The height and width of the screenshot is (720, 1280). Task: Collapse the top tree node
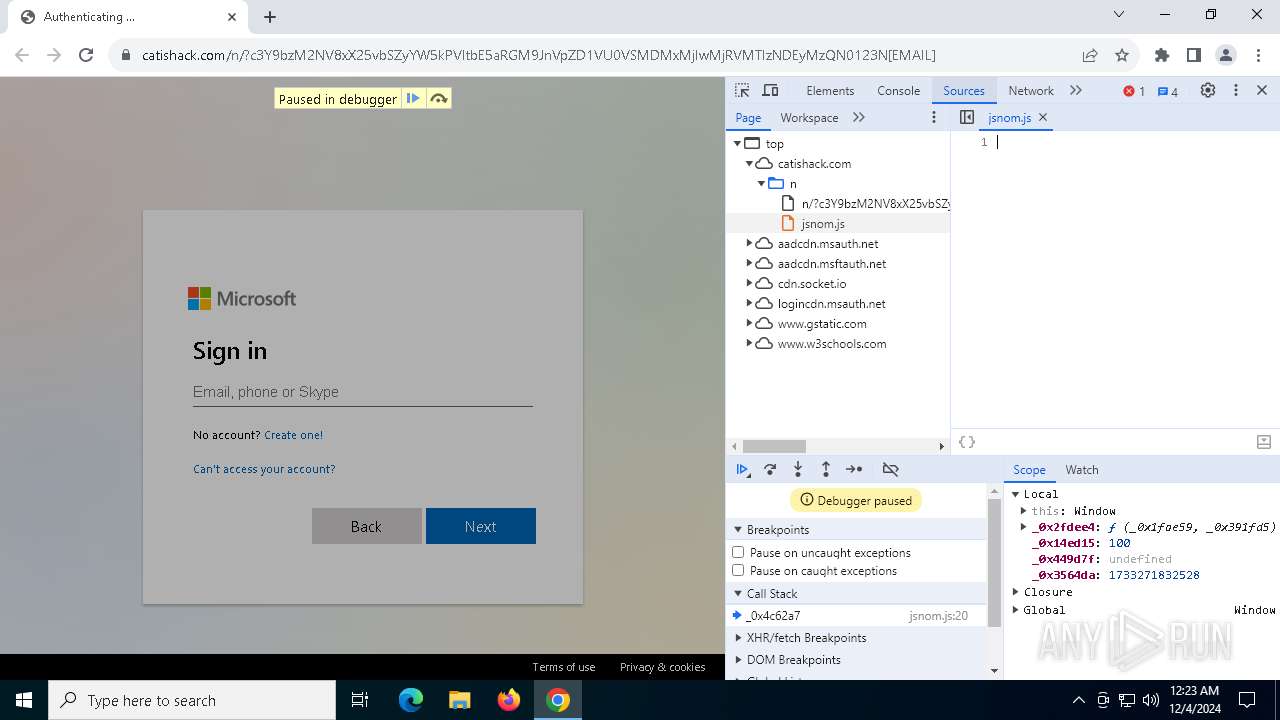(x=737, y=143)
